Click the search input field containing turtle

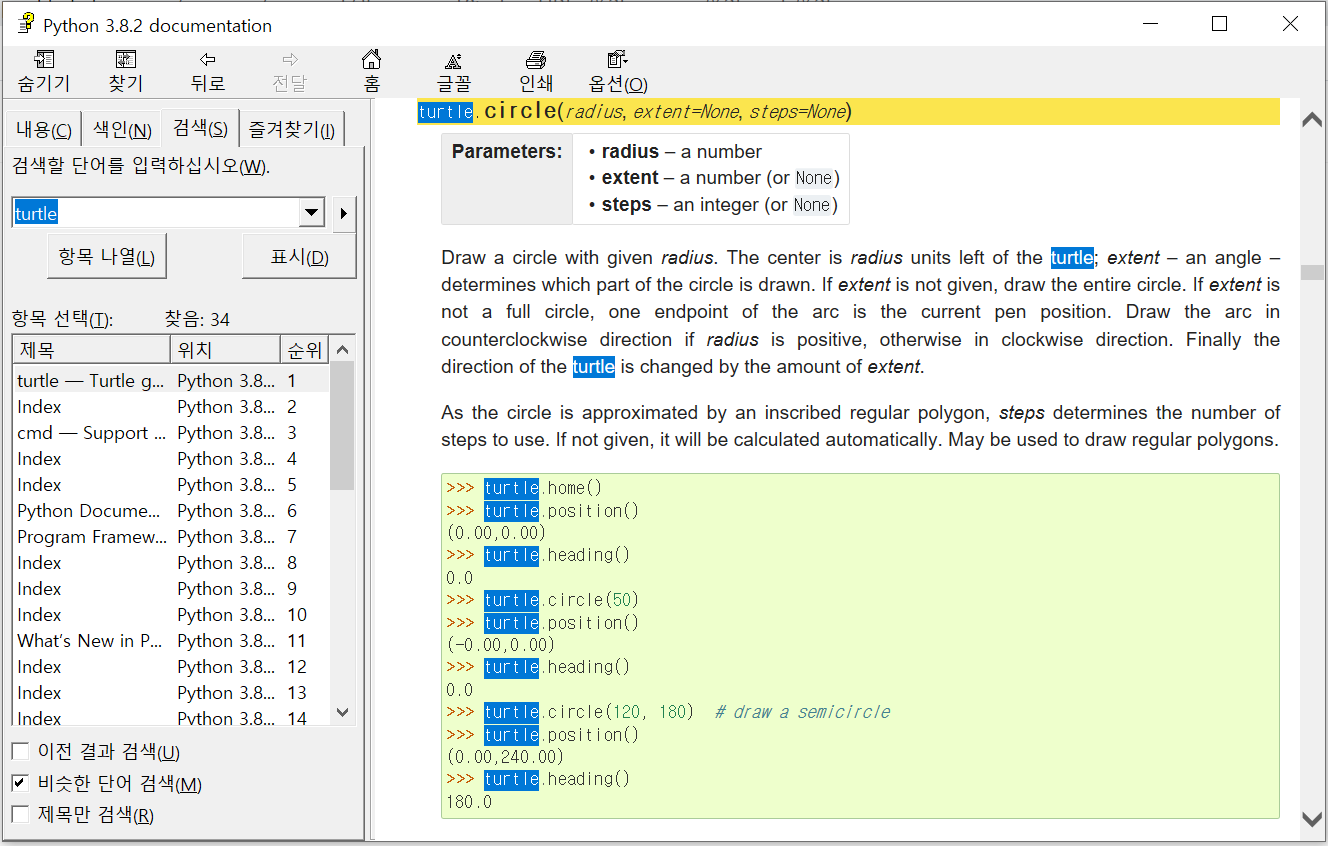click(x=156, y=213)
